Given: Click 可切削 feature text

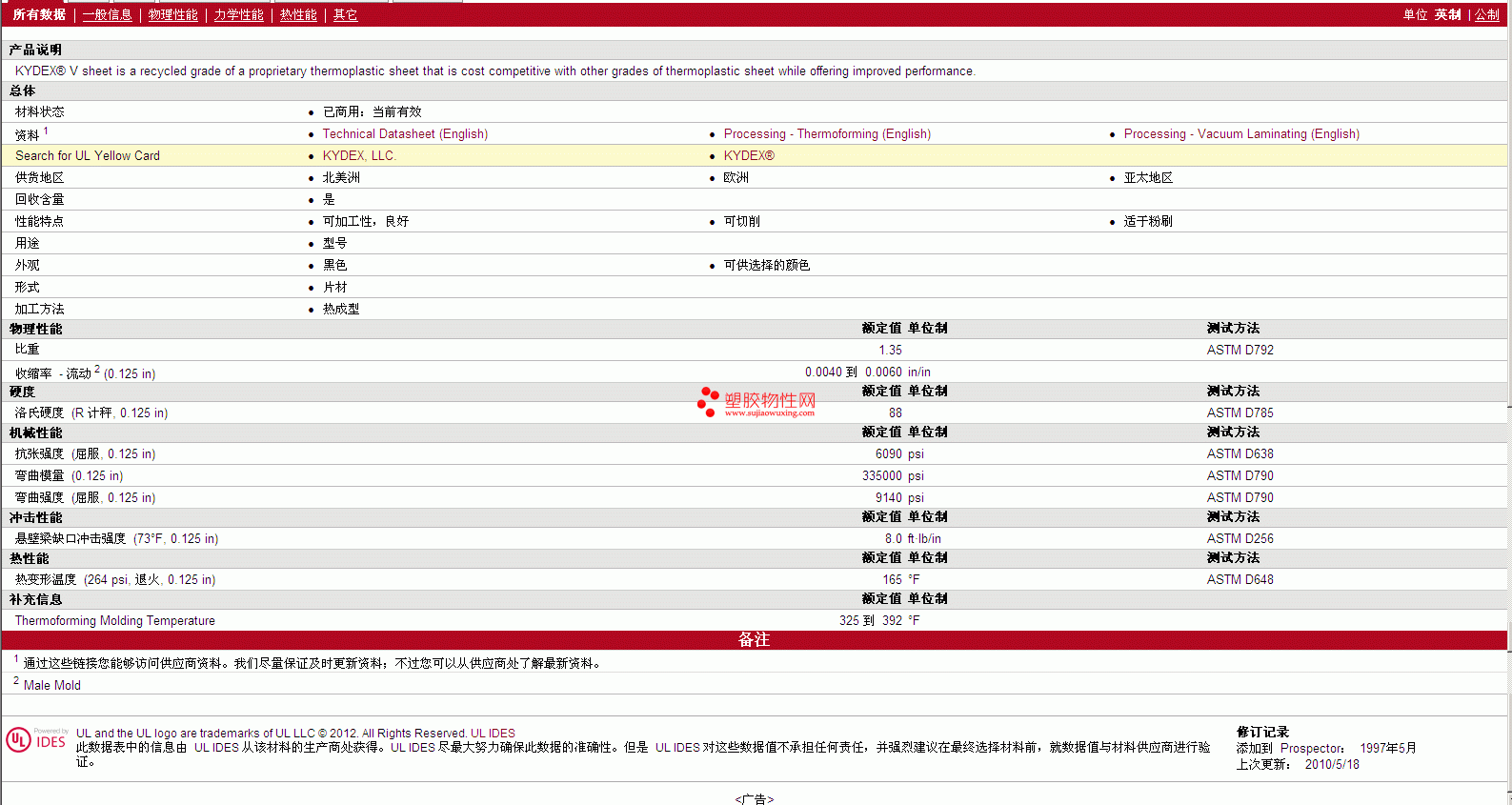Looking at the screenshot, I should tap(741, 222).
